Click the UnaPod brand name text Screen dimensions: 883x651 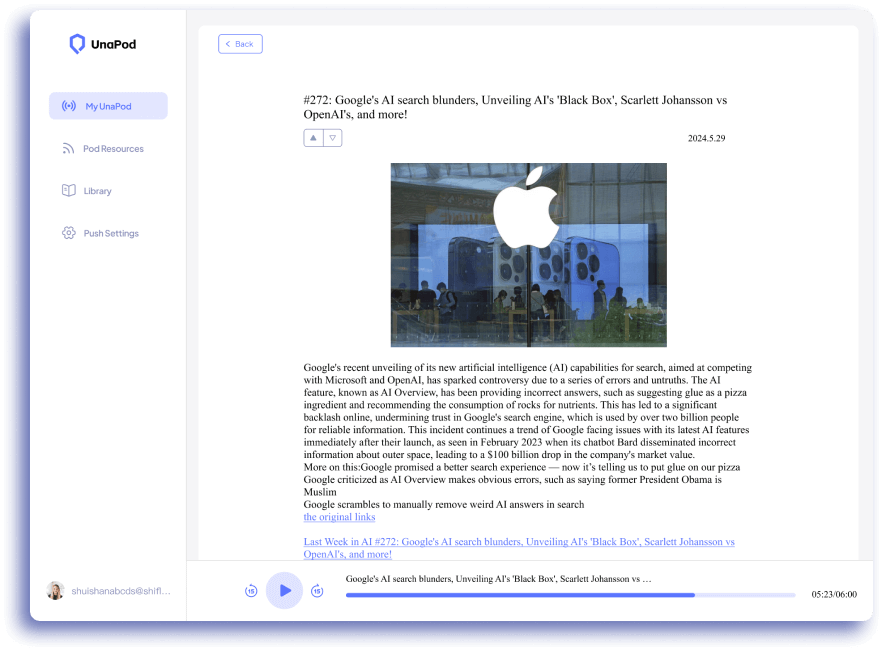(x=113, y=44)
